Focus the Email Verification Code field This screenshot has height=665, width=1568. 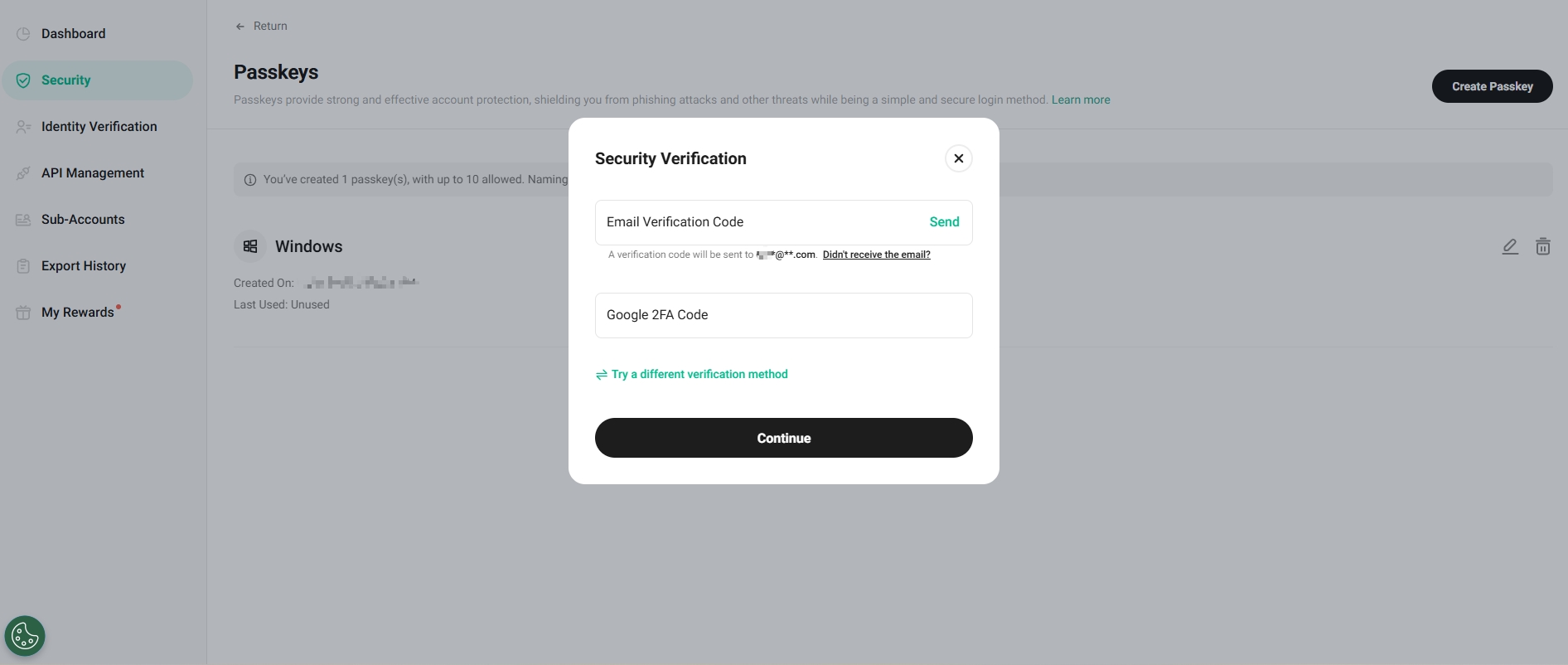click(754, 222)
